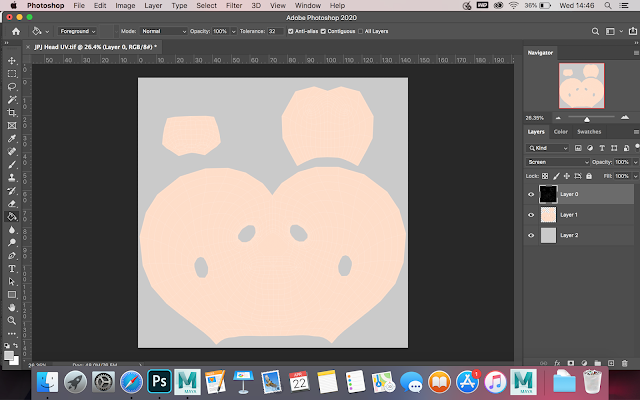Select the Crop tool
The image size is (640, 400).
click(12, 113)
